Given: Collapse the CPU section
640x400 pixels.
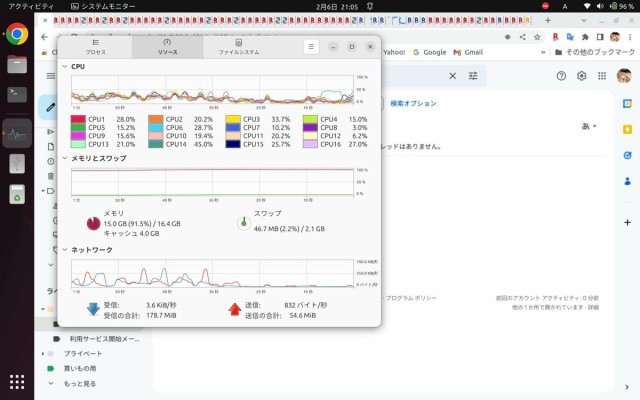Looking at the screenshot, I should click(65, 66).
